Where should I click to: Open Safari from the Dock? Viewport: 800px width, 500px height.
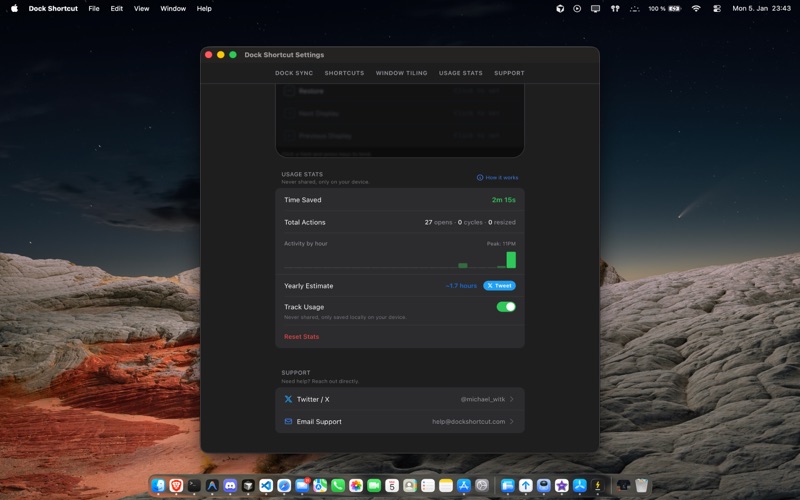coord(284,485)
